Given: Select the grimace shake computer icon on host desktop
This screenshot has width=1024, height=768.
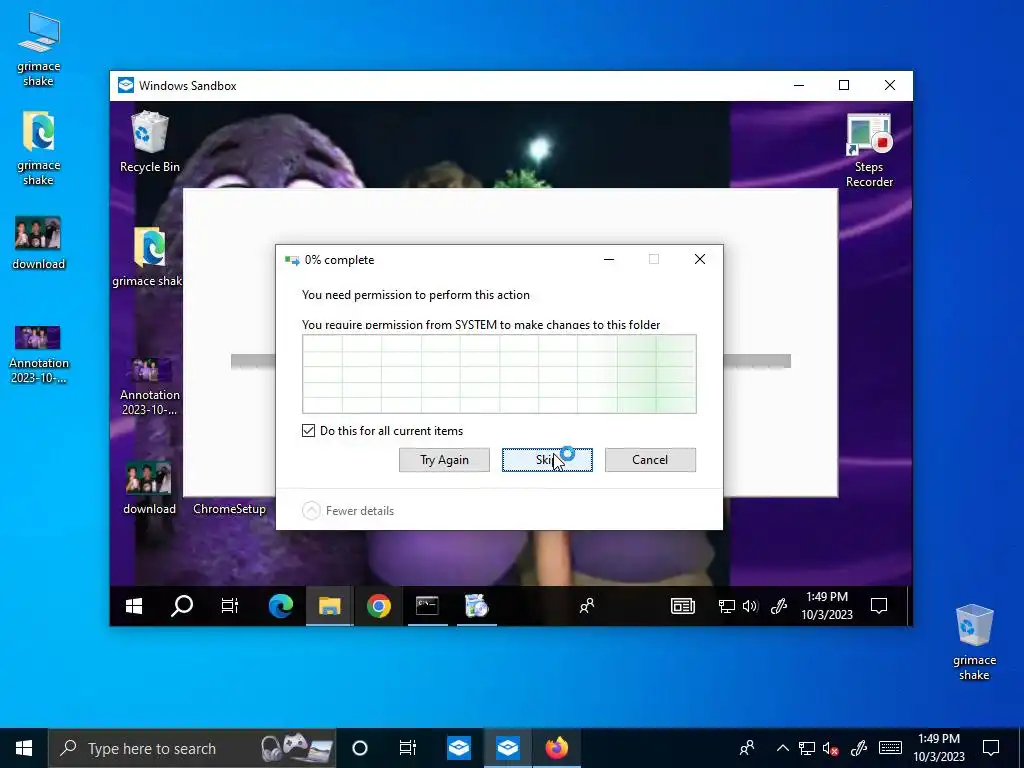Looking at the screenshot, I should (39, 50).
